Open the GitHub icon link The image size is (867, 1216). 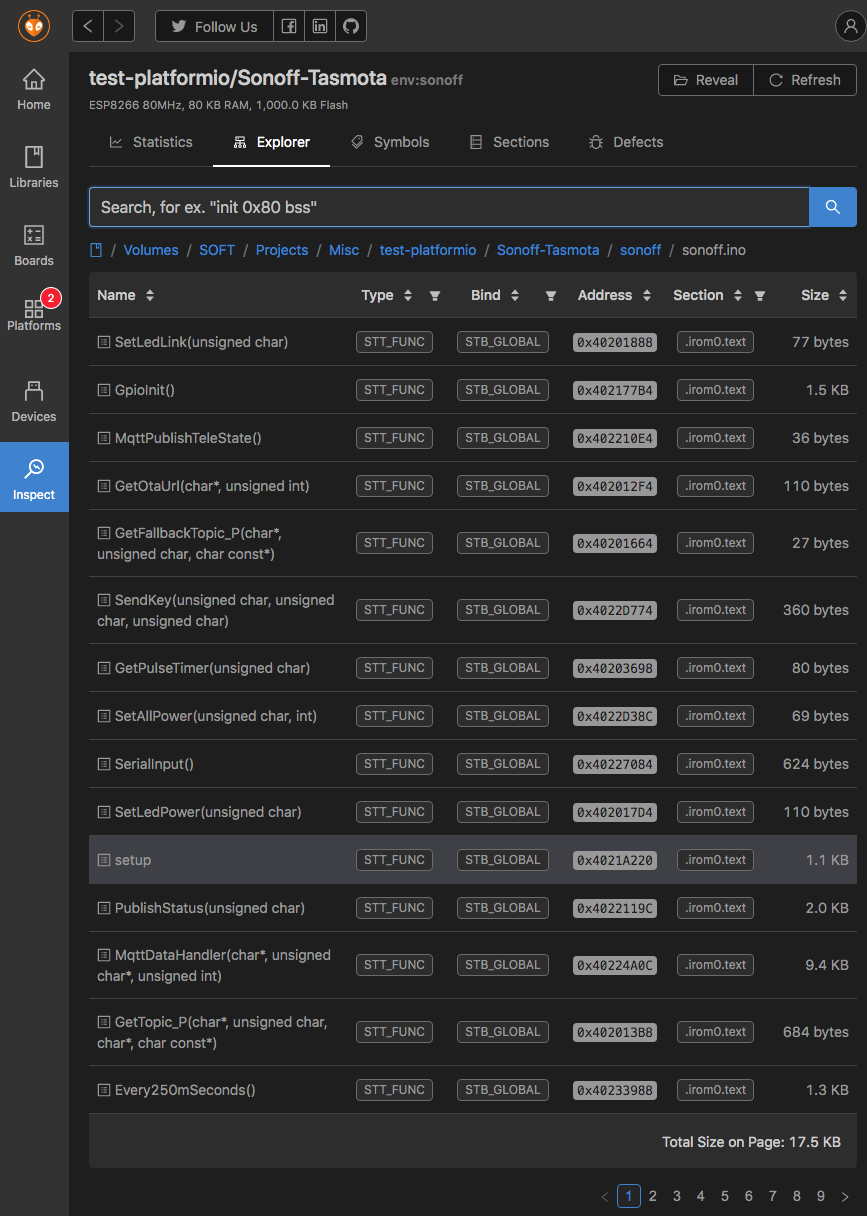[x=351, y=26]
